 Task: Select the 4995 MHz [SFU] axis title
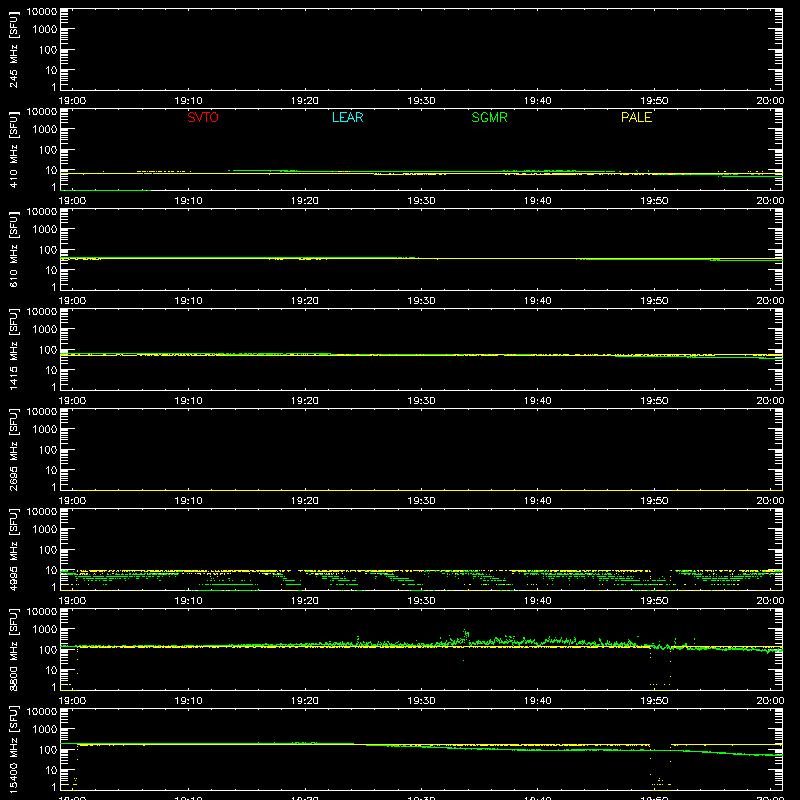tap(14, 549)
